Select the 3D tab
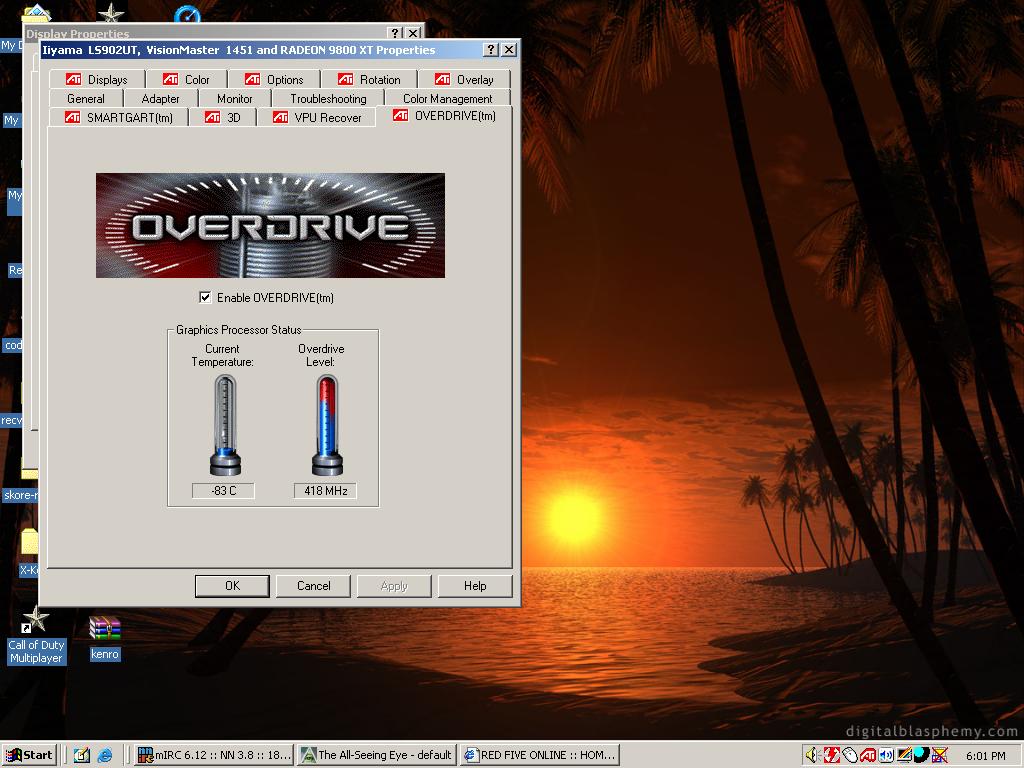This screenshot has height=768, width=1024. [223, 118]
